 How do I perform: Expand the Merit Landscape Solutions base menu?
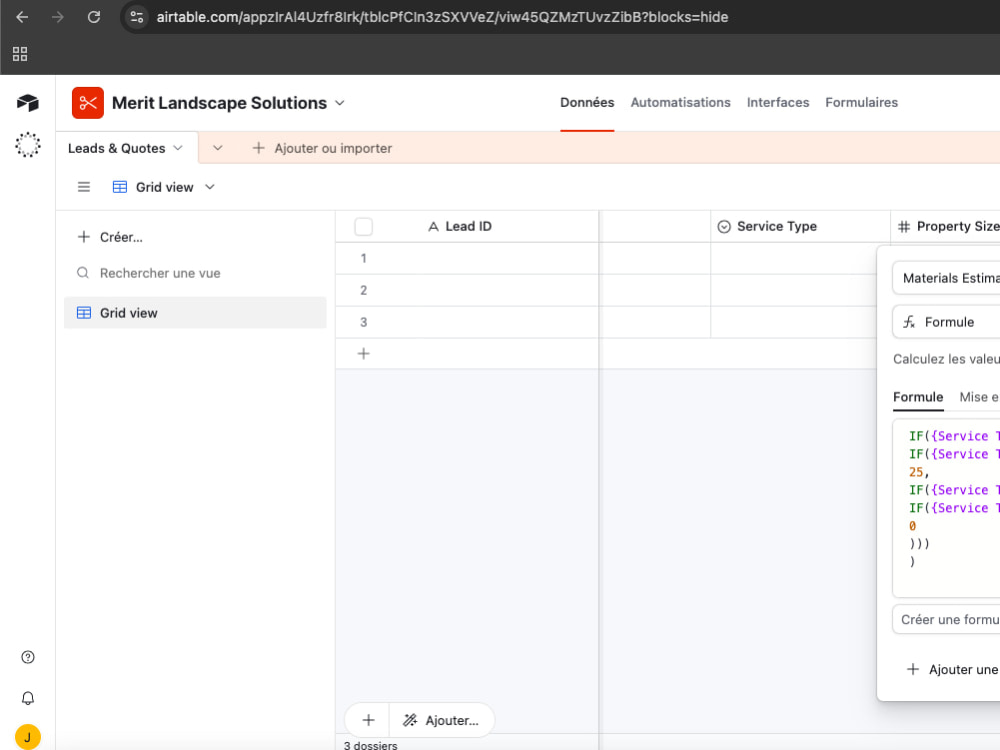coord(340,103)
